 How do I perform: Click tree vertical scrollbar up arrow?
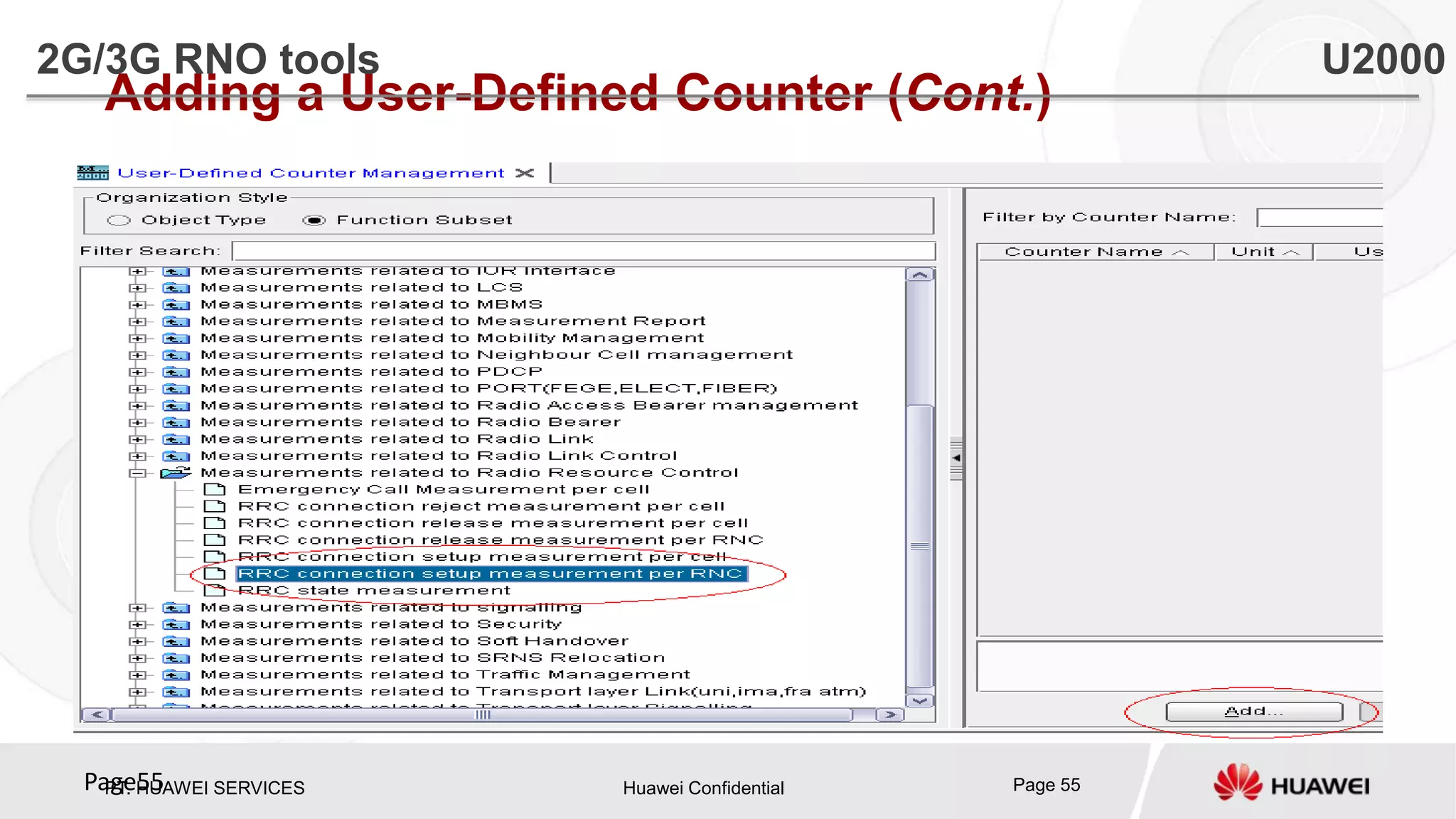pyautogui.click(x=920, y=276)
